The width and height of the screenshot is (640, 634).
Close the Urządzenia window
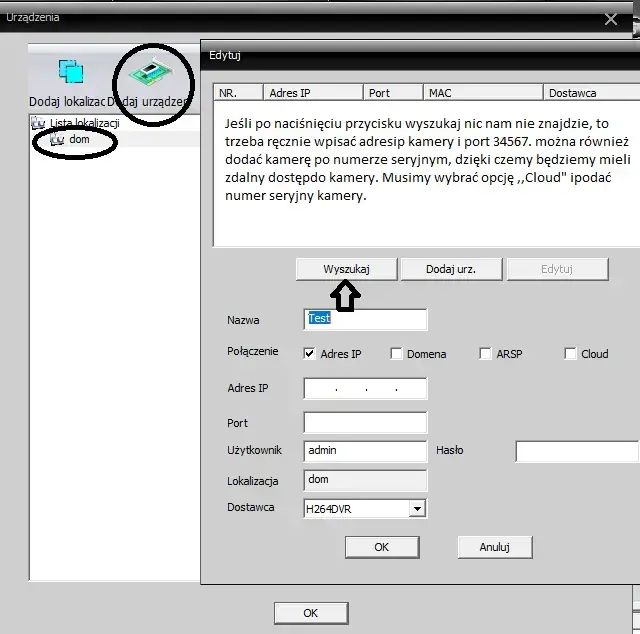click(x=611, y=19)
